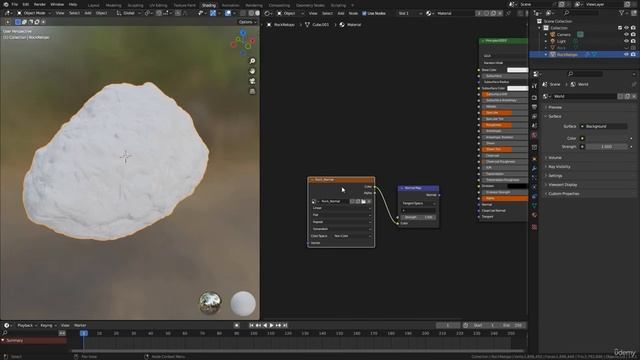640x360 pixels.
Task: Open the Render properties tab icon
Action: pyautogui.click(x=534, y=97)
